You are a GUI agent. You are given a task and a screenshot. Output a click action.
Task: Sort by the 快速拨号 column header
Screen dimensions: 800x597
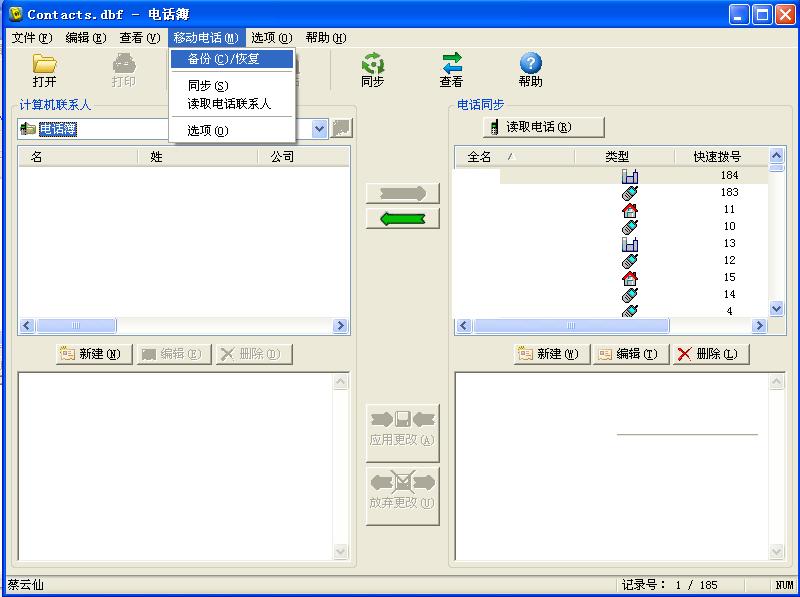point(721,157)
